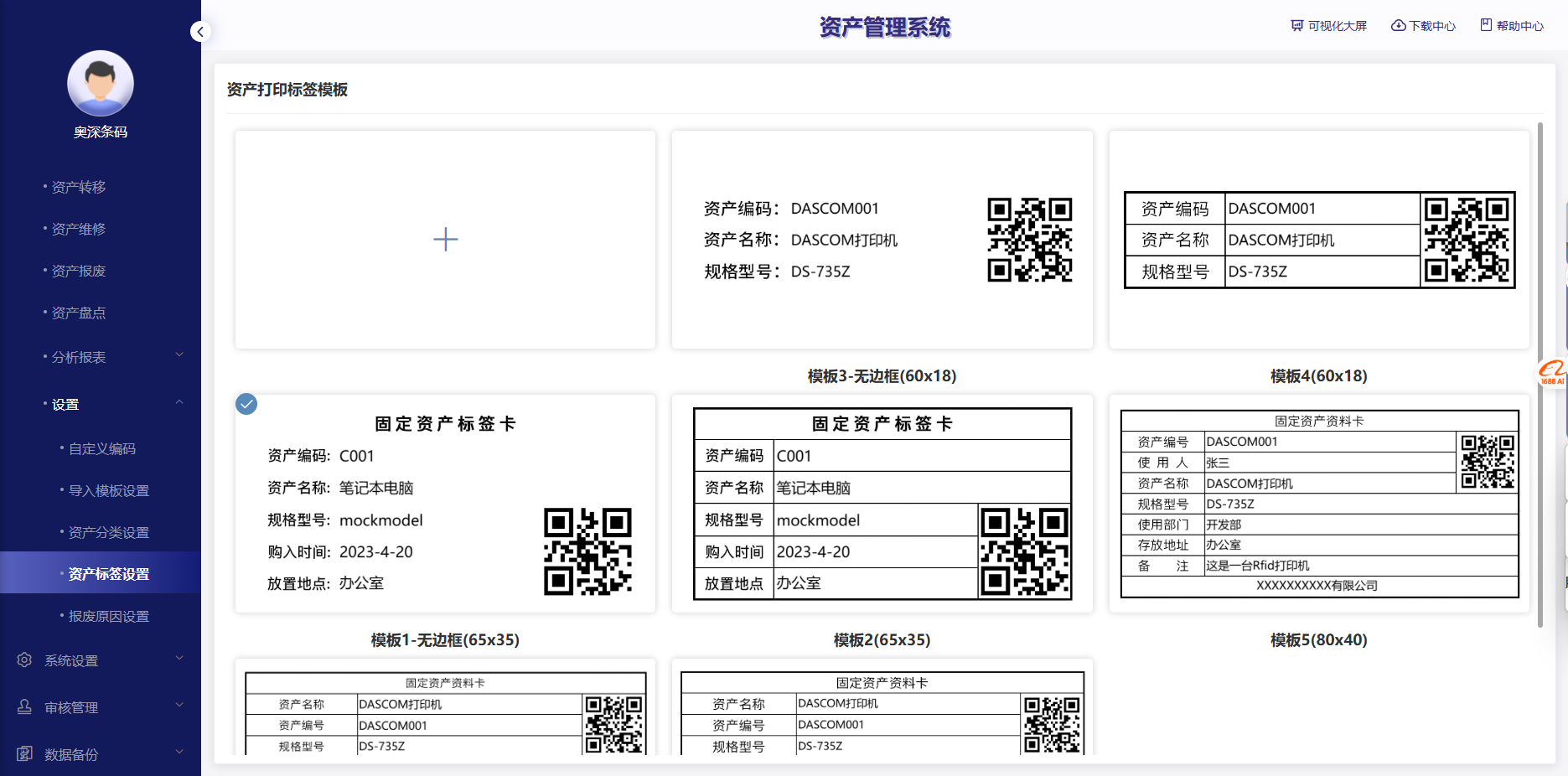
Task: Select the 模板2(65x35) template thumbnail
Action: pos(882,504)
